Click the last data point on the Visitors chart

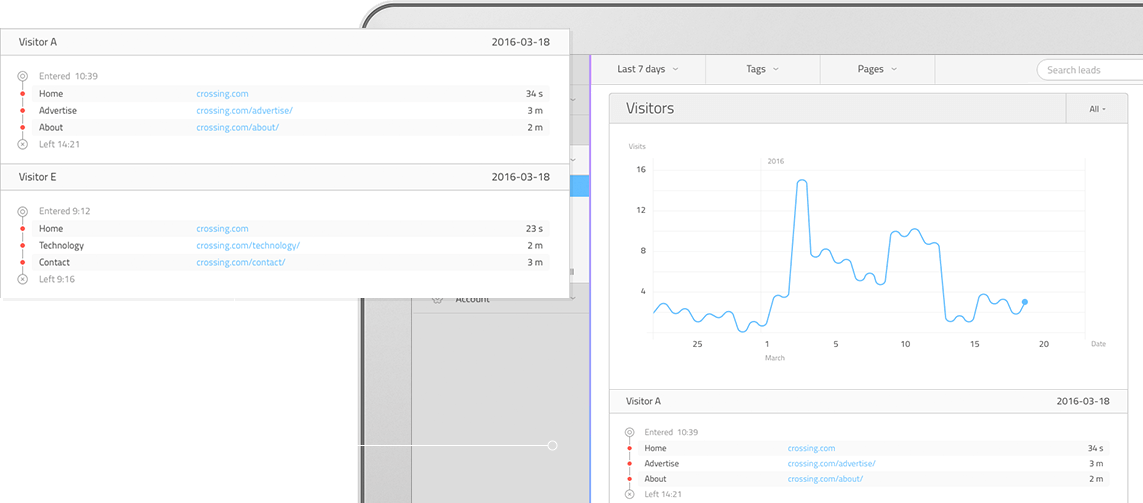[1025, 302]
